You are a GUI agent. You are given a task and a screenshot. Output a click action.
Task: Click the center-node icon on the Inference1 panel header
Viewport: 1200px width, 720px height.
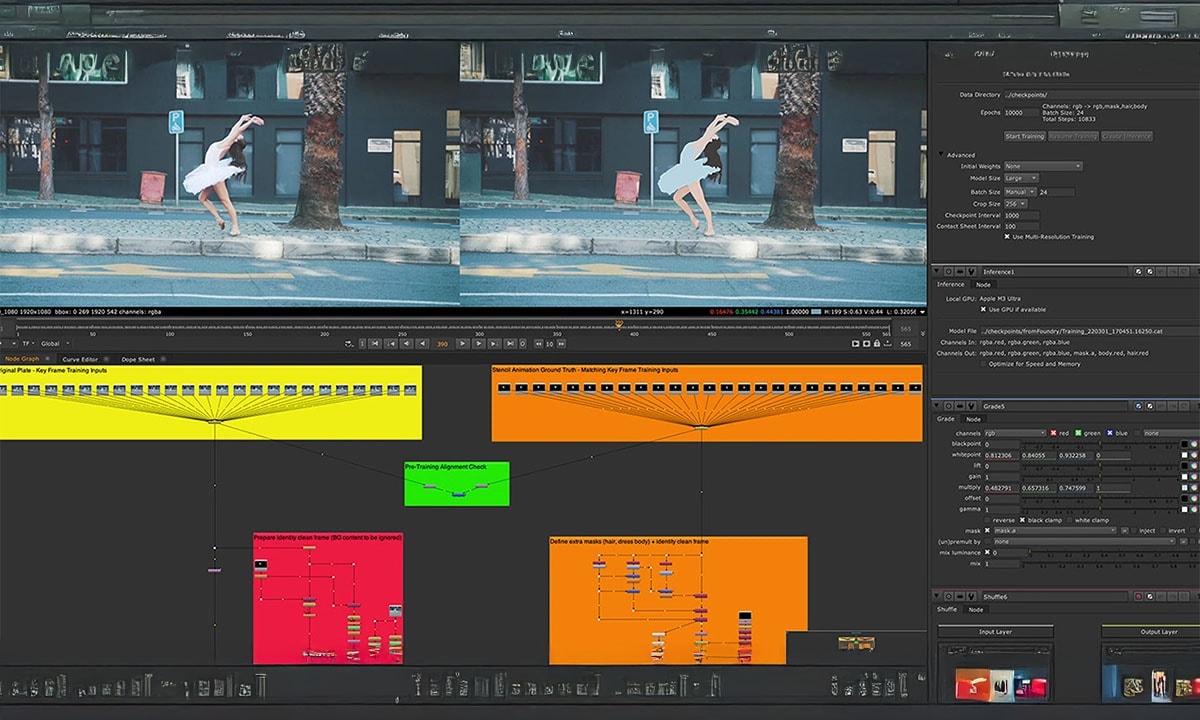(948, 271)
